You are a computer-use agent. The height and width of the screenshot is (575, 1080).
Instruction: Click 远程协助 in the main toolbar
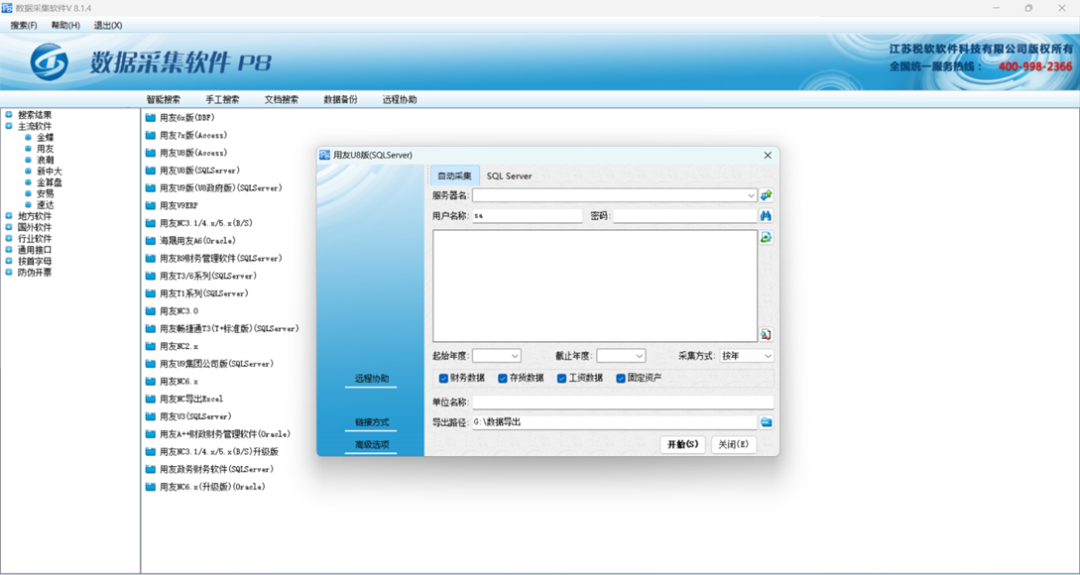(399, 99)
